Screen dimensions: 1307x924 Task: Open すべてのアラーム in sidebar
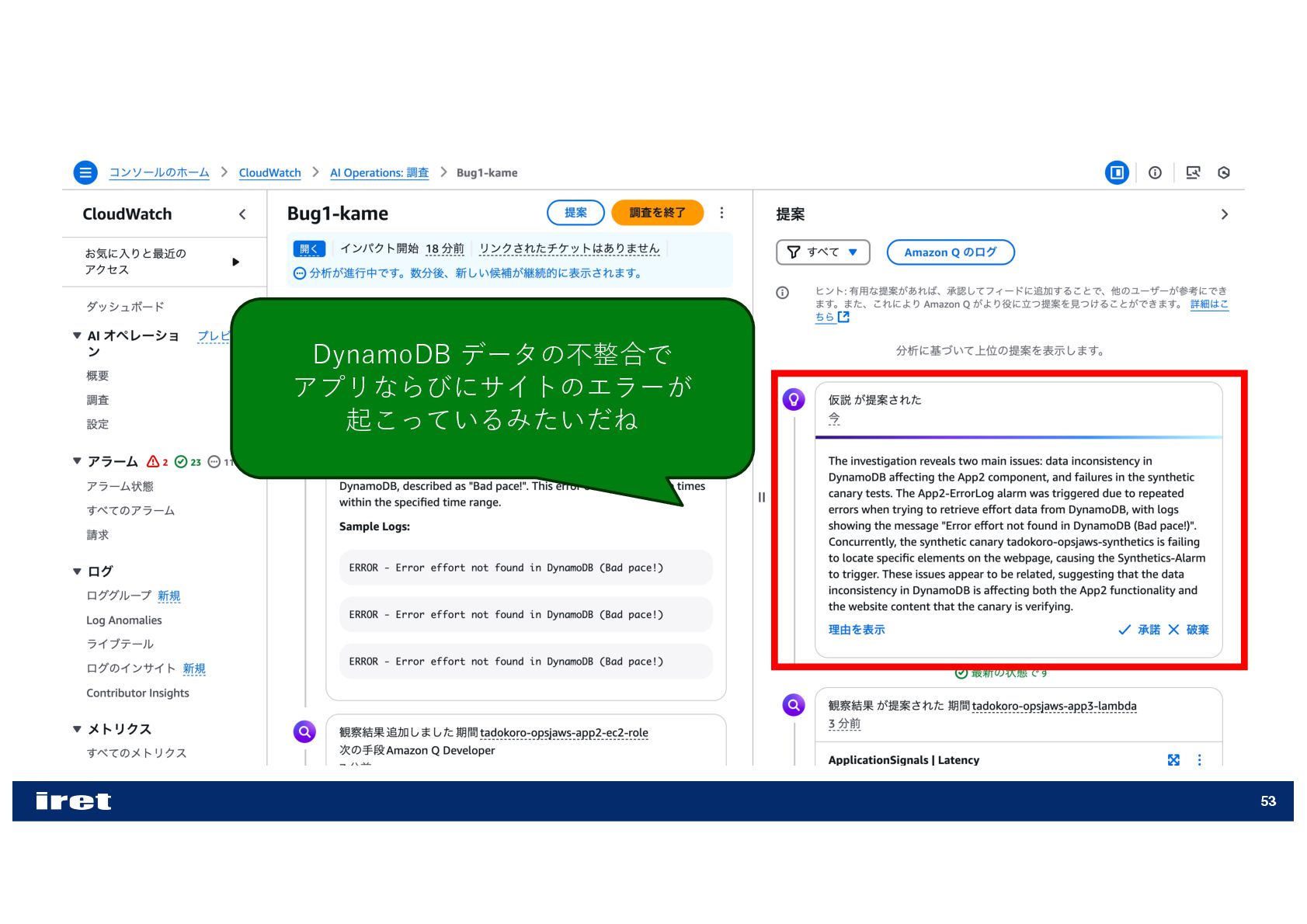coord(130,510)
